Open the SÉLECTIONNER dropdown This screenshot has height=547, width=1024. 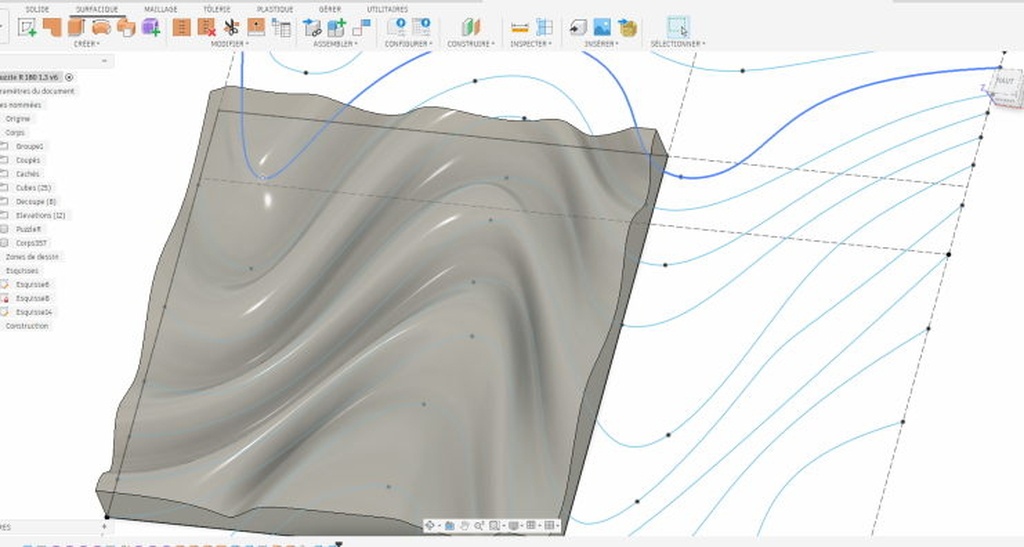677,44
